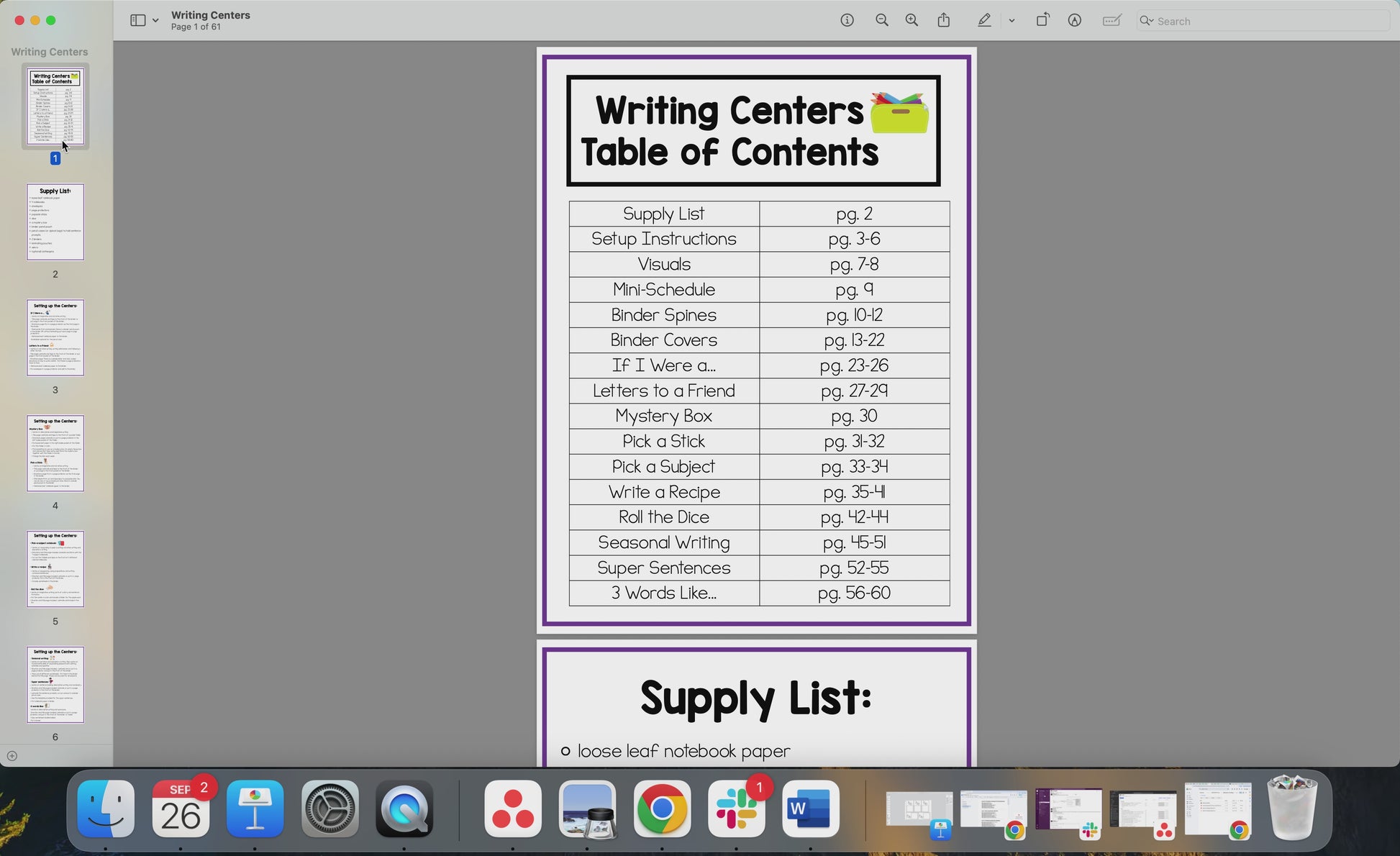Click the Writing Centers sidebar heading

50,52
